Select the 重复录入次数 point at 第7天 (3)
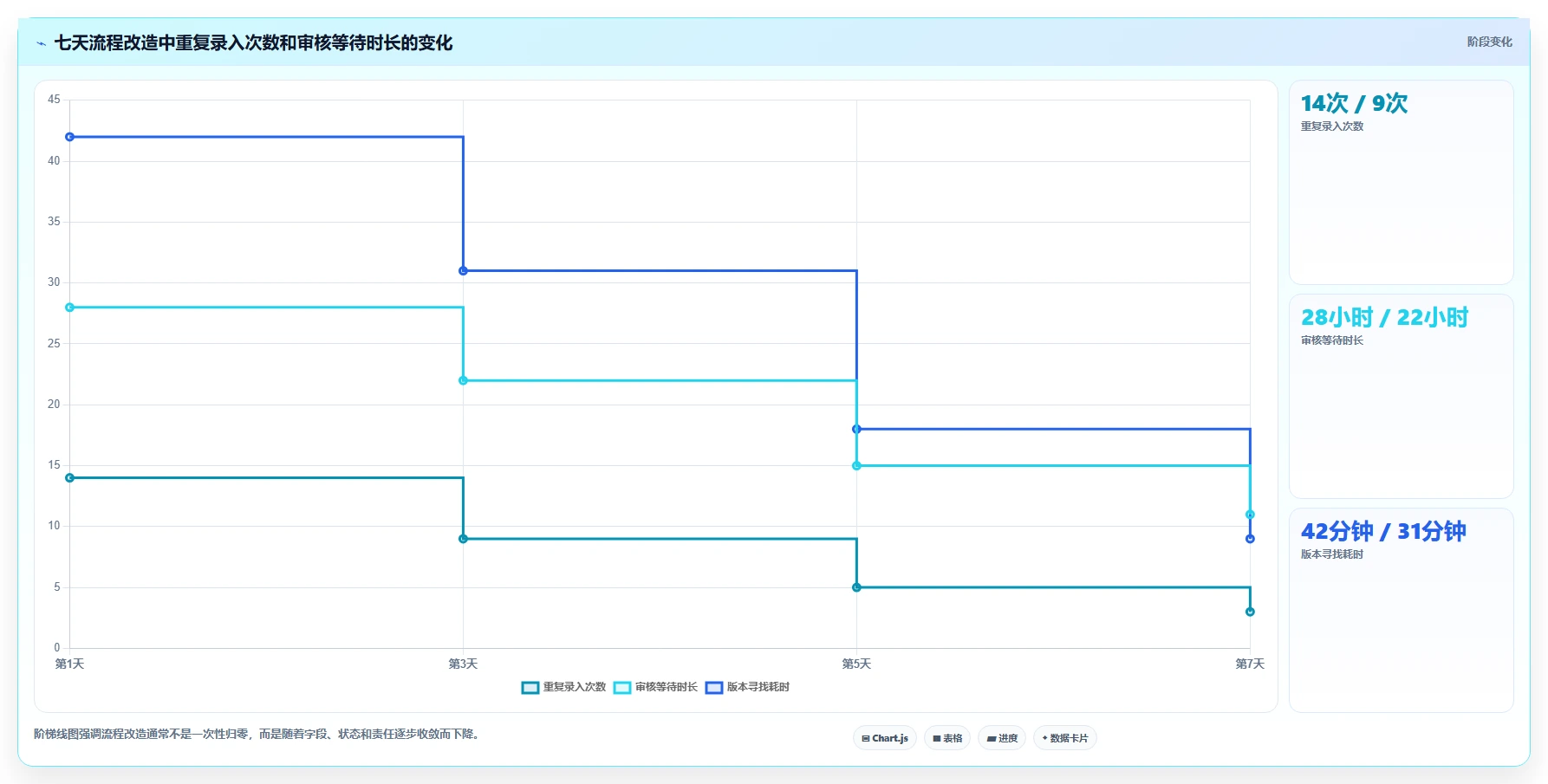 tap(1250, 612)
